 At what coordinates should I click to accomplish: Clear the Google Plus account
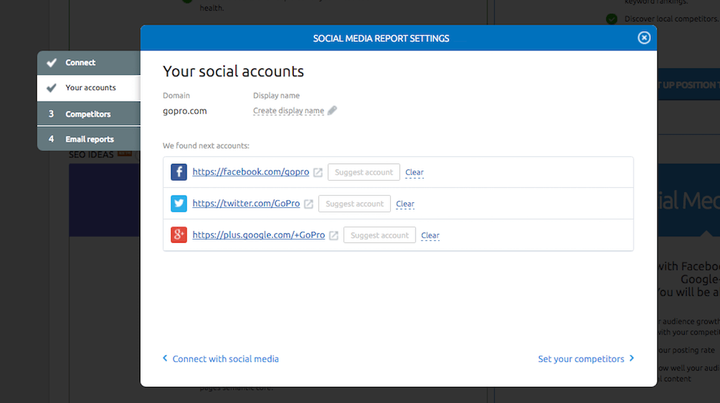(x=430, y=235)
